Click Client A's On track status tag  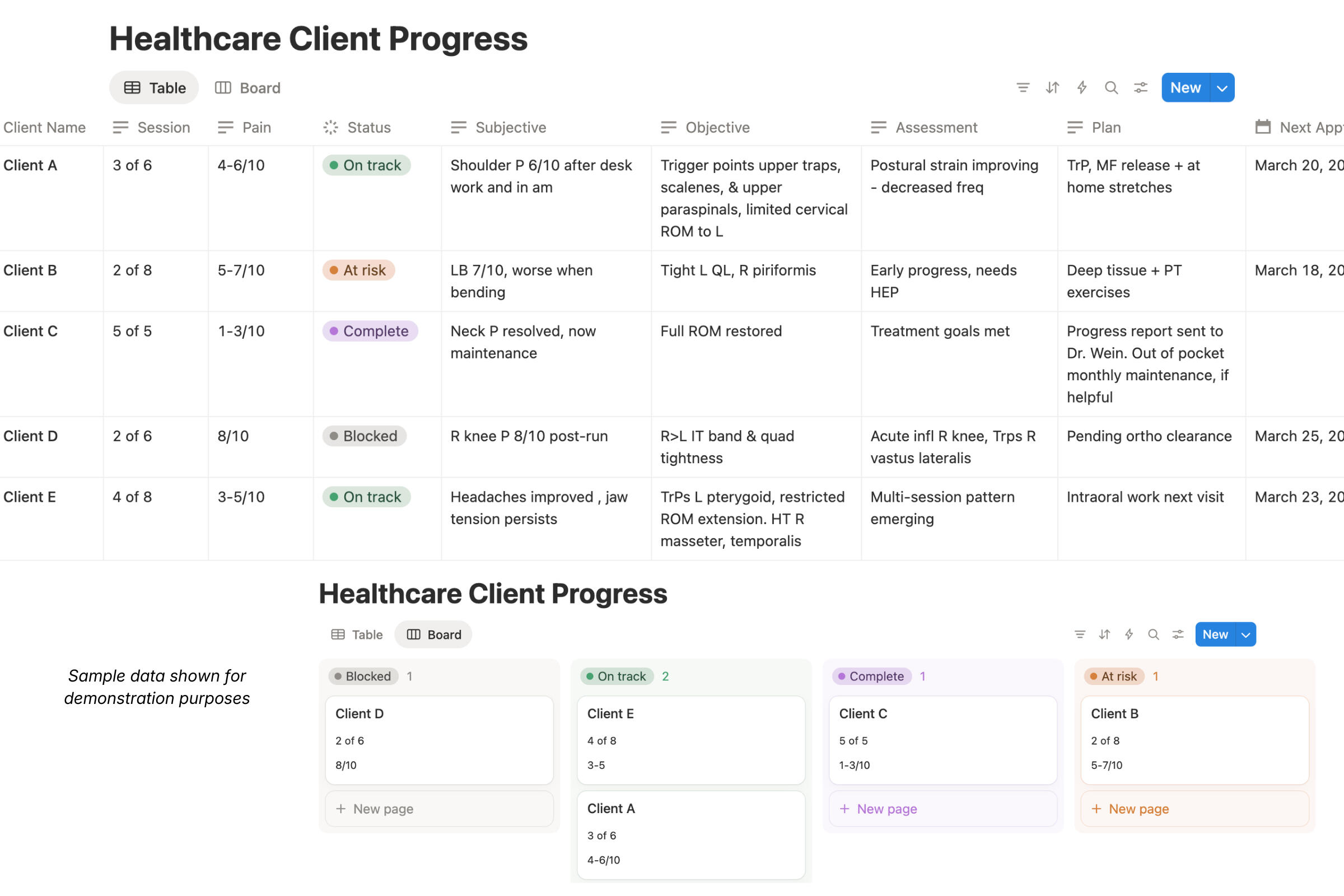coord(366,165)
